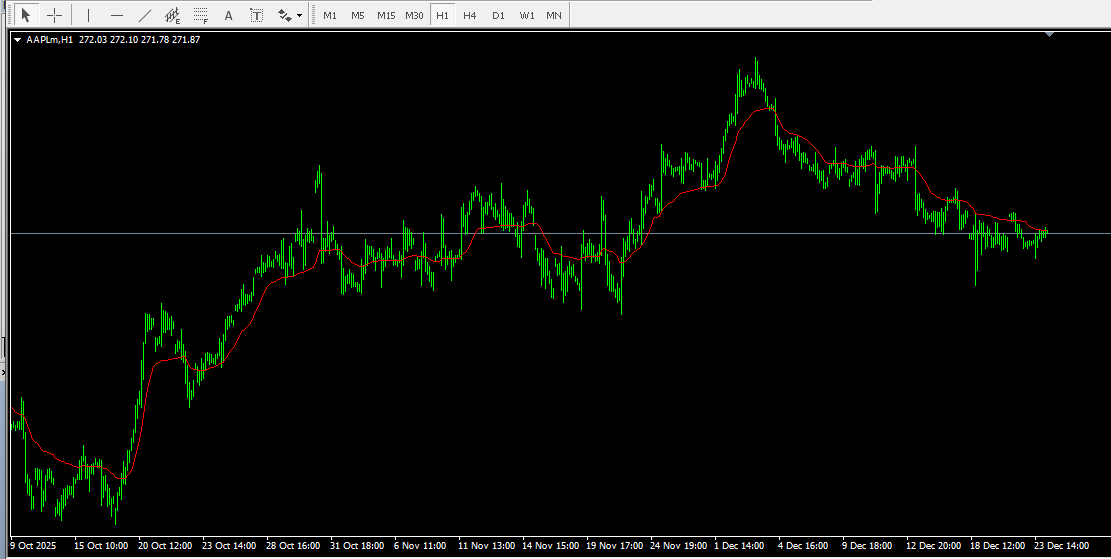Activate the crosshair tool
Image resolution: width=1111 pixels, height=559 pixels.
(55, 15)
